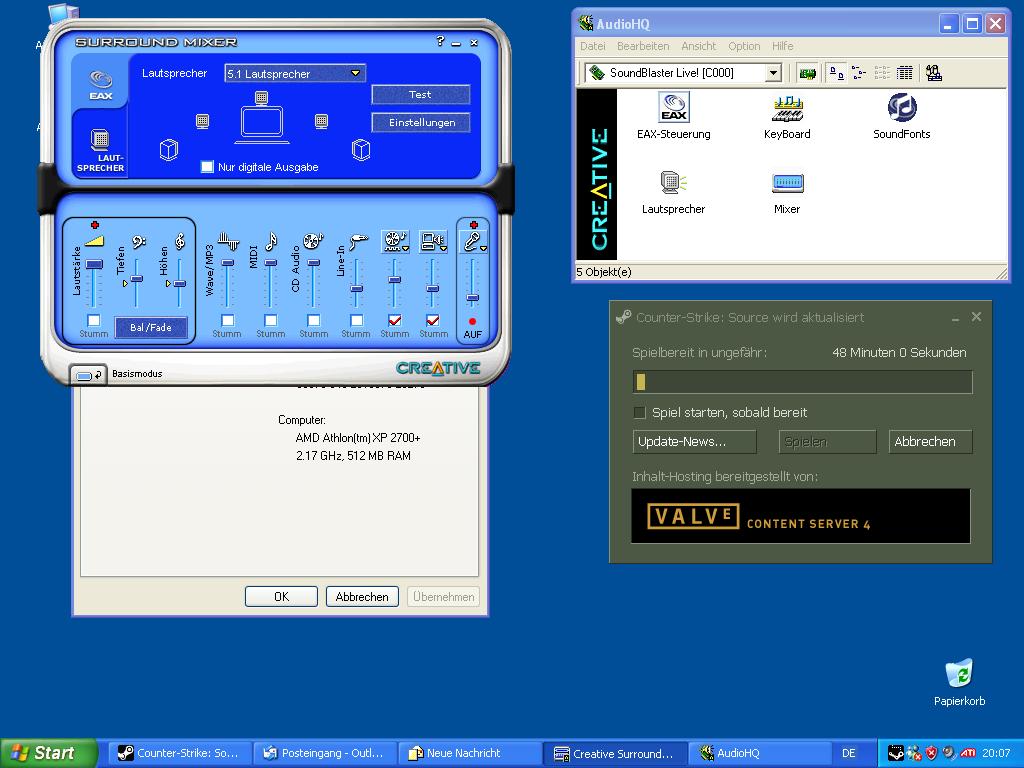Open Hilfe menu in AudioHQ
Viewport: 1024px width, 768px height.
pos(782,46)
